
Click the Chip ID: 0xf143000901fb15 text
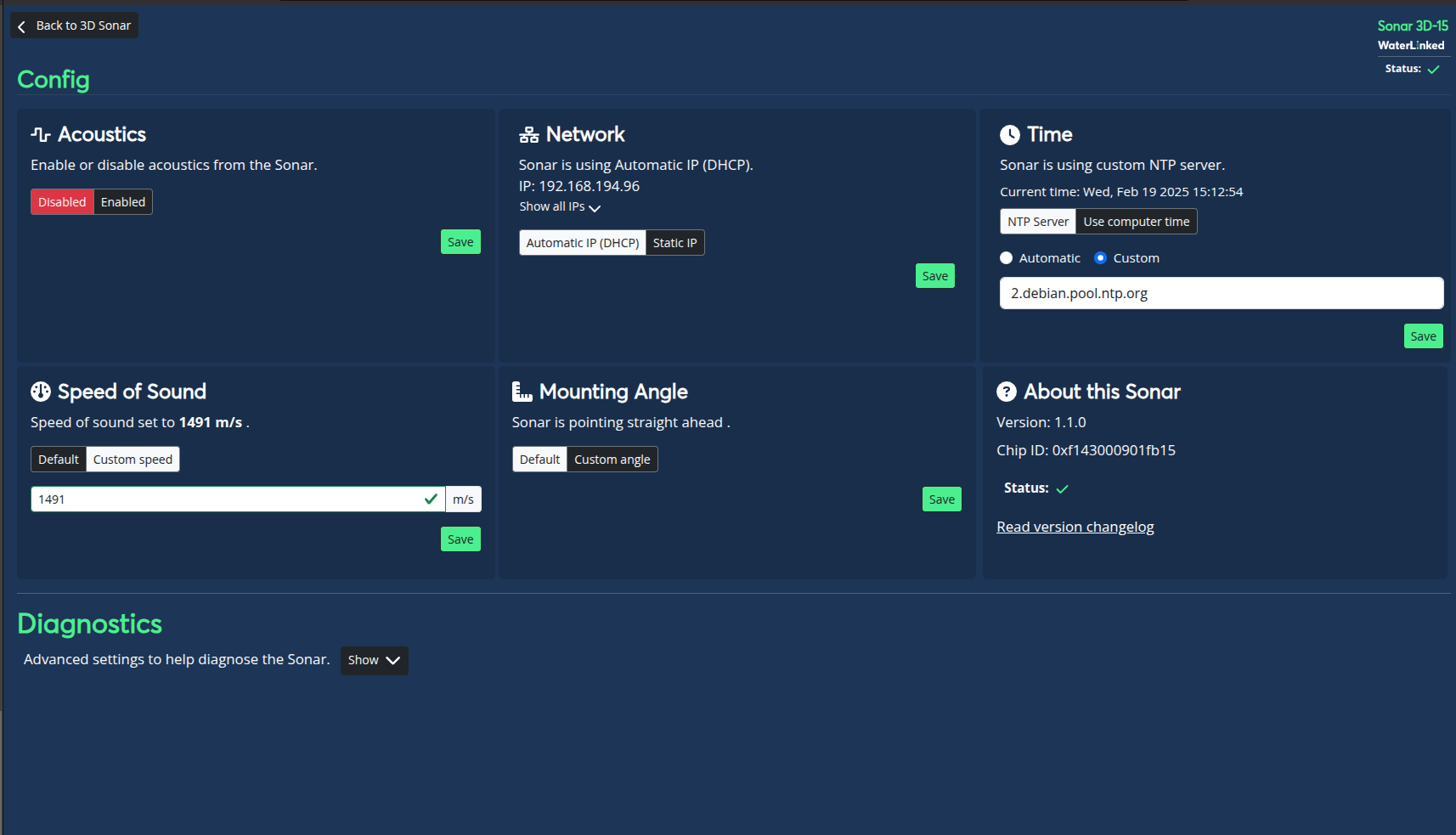(1086, 450)
